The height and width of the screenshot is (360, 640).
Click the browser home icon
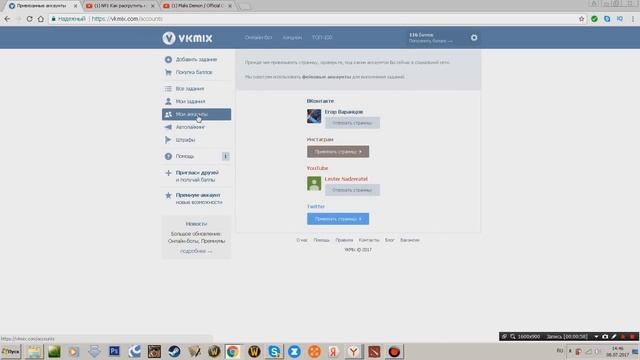pyautogui.click(x=41, y=19)
